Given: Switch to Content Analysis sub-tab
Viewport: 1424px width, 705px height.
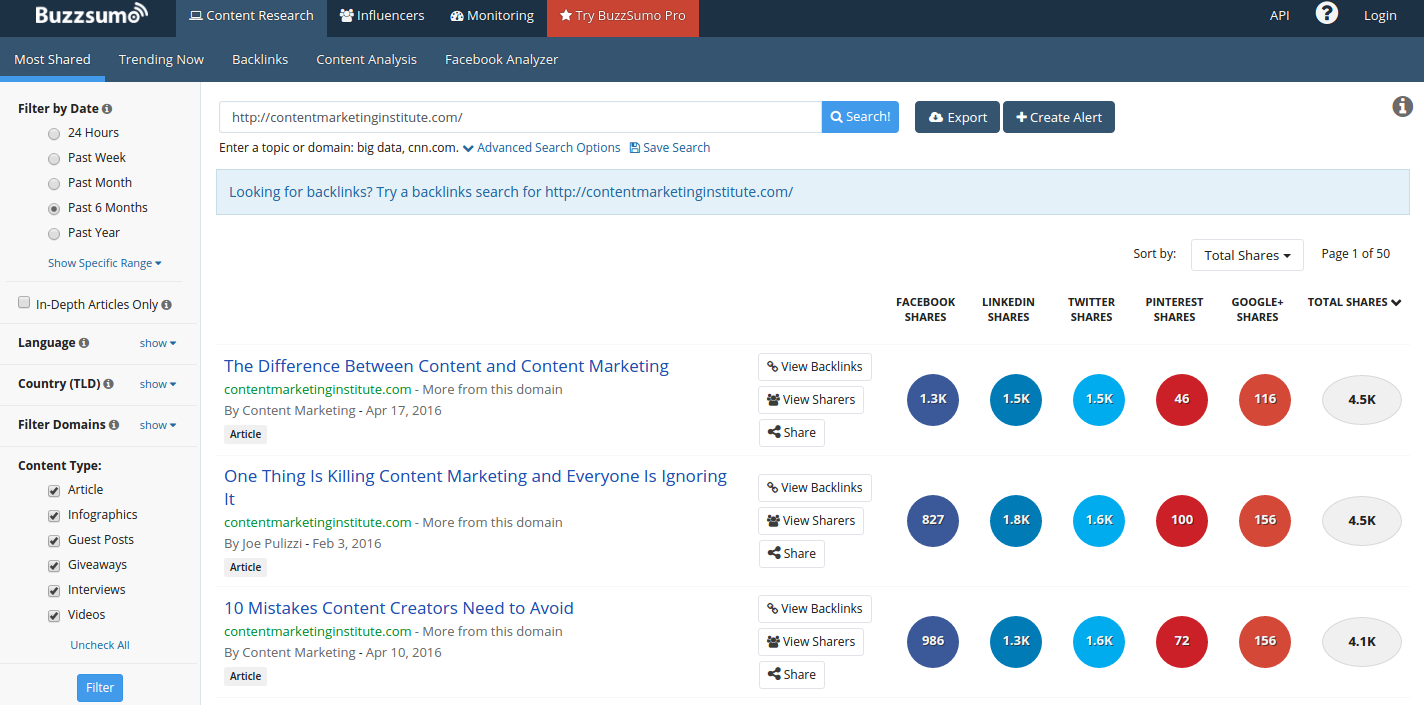Looking at the screenshot, I should click(366, 59).
